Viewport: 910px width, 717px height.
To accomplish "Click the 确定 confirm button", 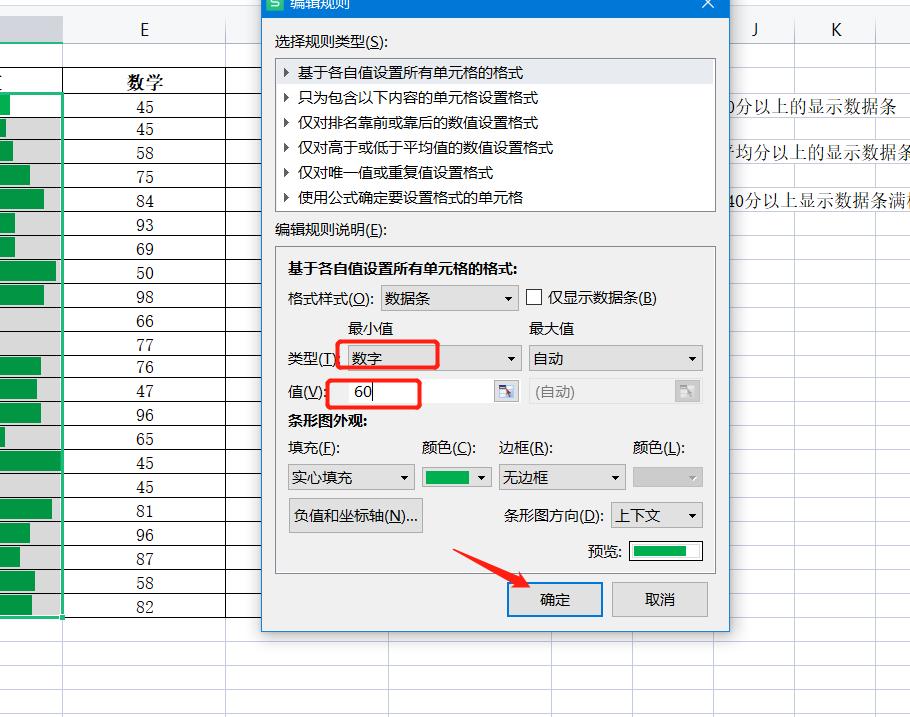I will (554, 599).
